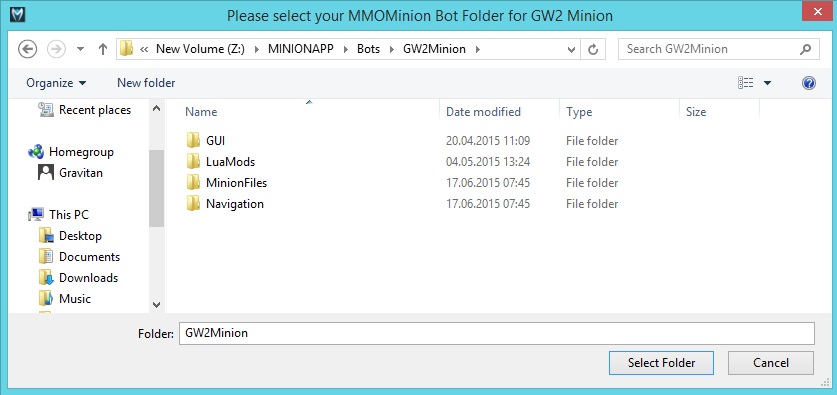Select Homegroup in the navigation pane
837x395 pixels.
81,152
